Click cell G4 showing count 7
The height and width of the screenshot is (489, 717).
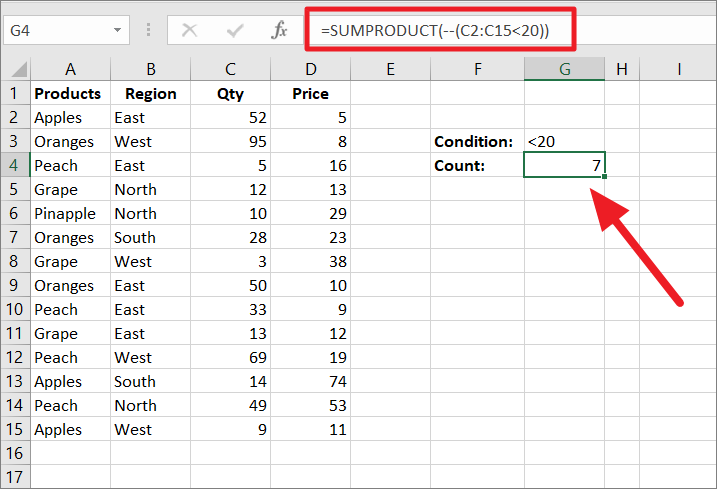point(564,165)
